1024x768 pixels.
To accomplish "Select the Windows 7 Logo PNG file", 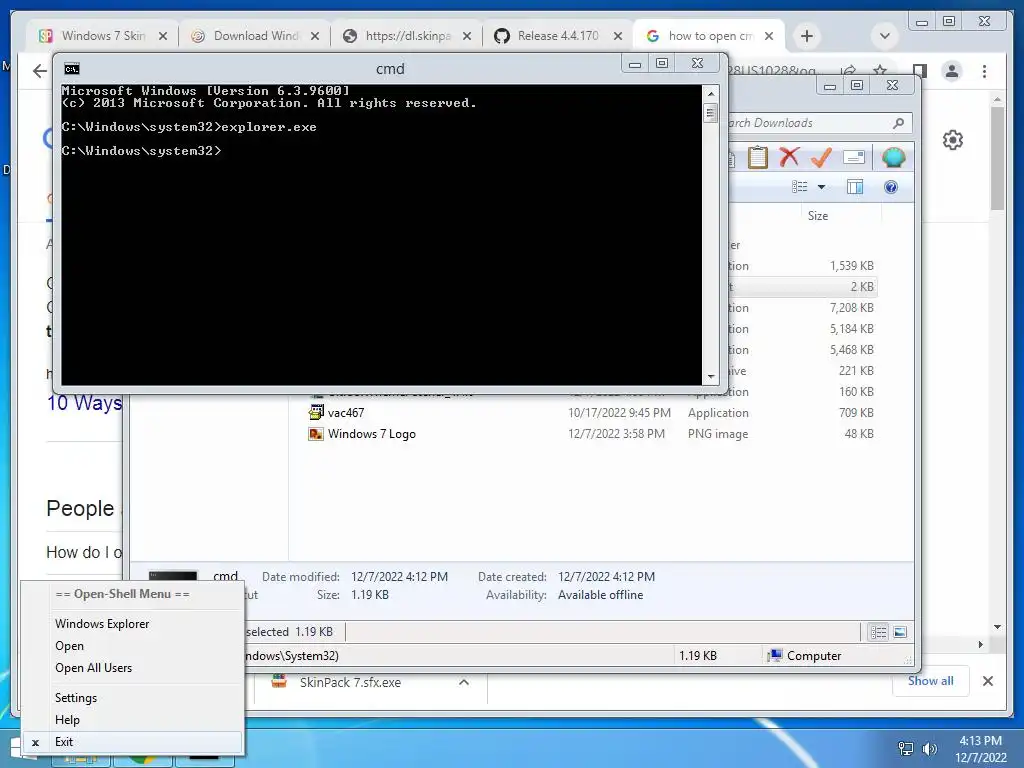I will click(x=591, y=434).
